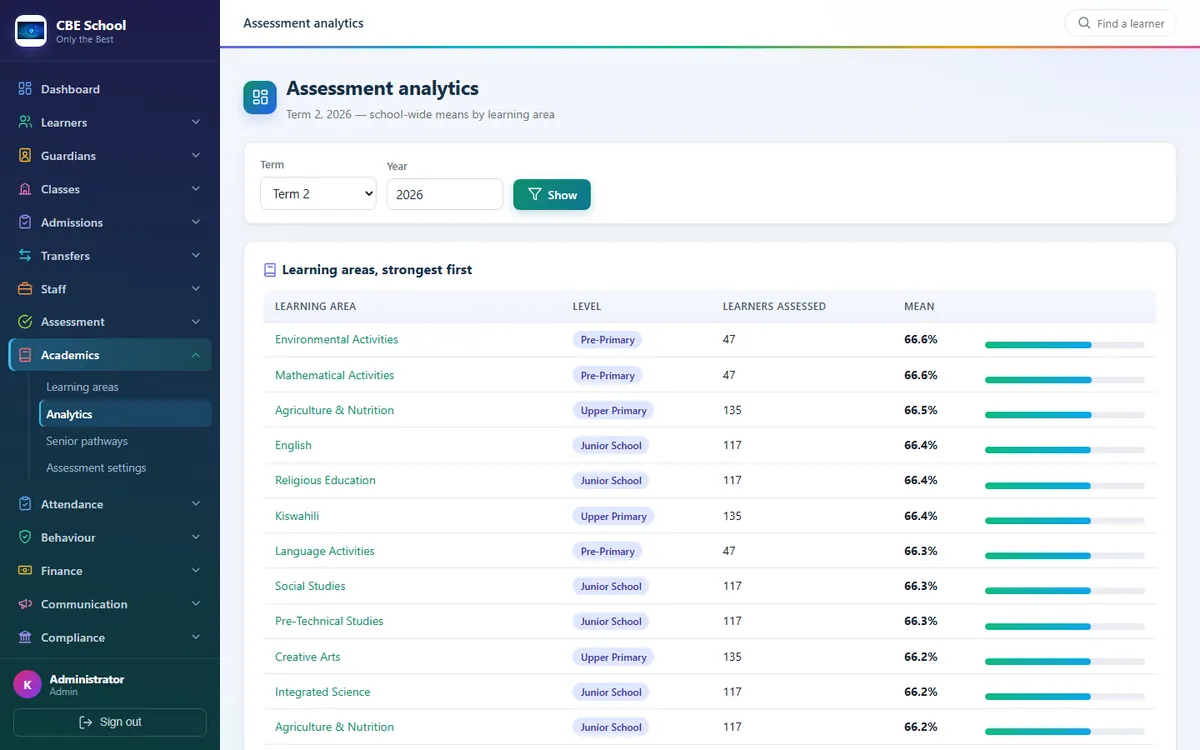The image size is (1200, 750).
Task: Click the Academics book icon
Action: coord(25,355)
